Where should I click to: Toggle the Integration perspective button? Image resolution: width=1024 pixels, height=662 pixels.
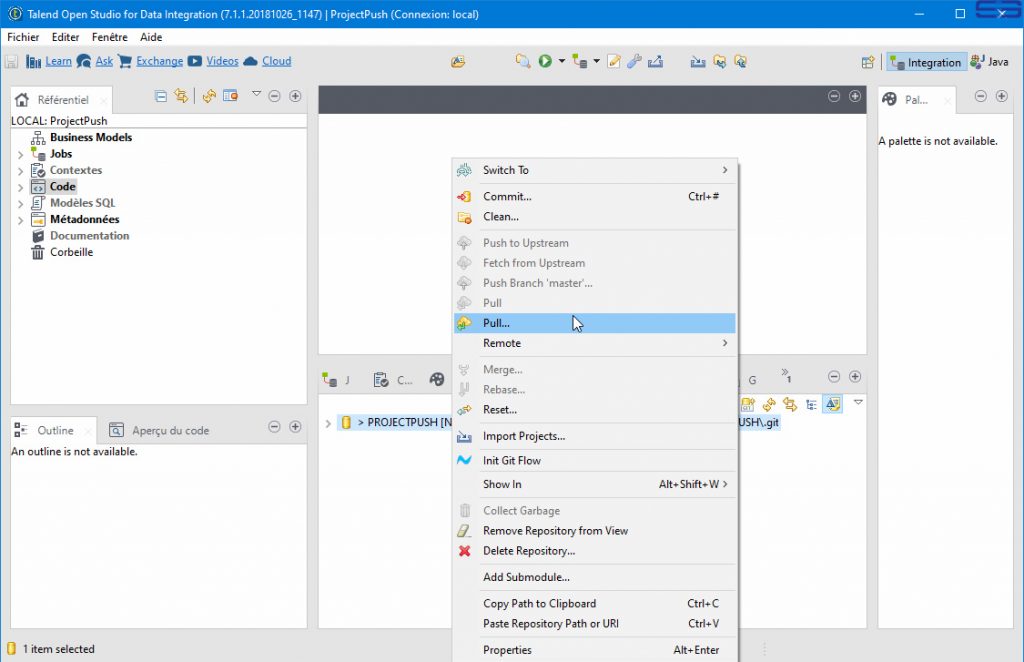(926, 62)
